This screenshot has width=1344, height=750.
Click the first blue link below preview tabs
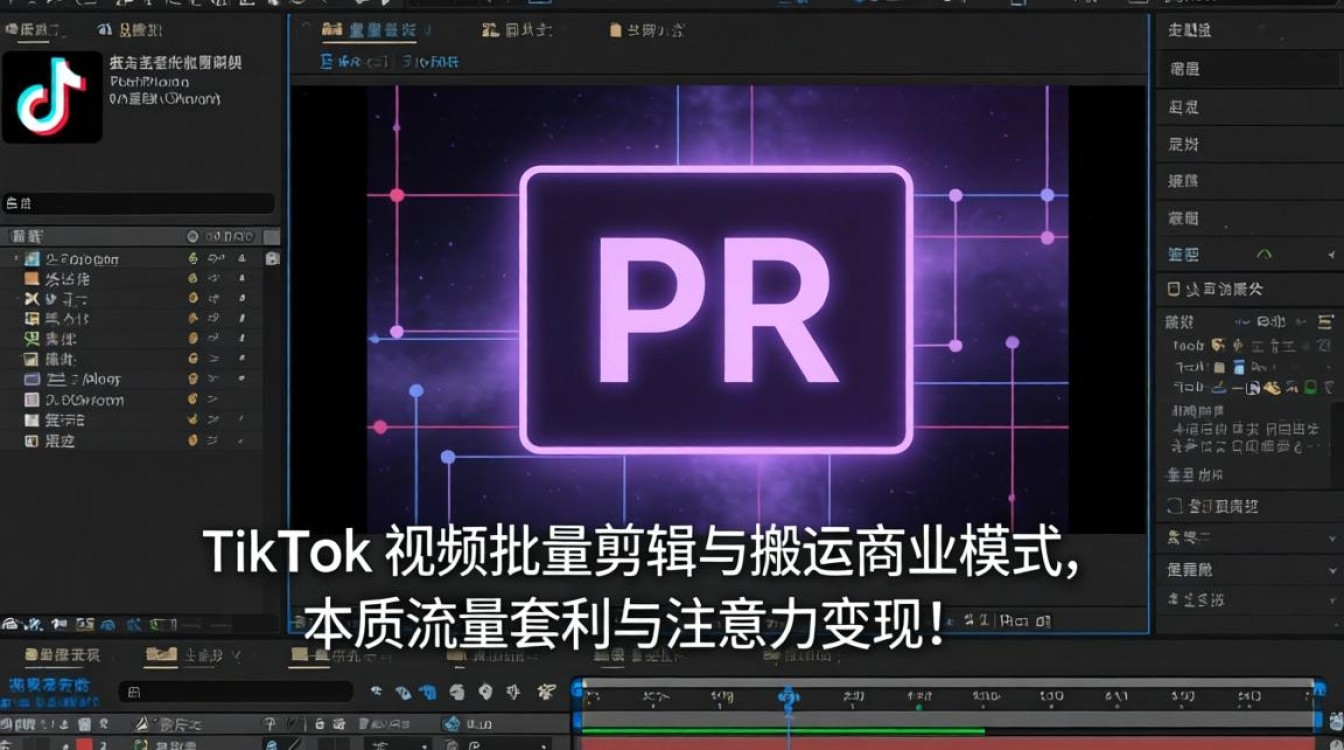tap(356, 62)
